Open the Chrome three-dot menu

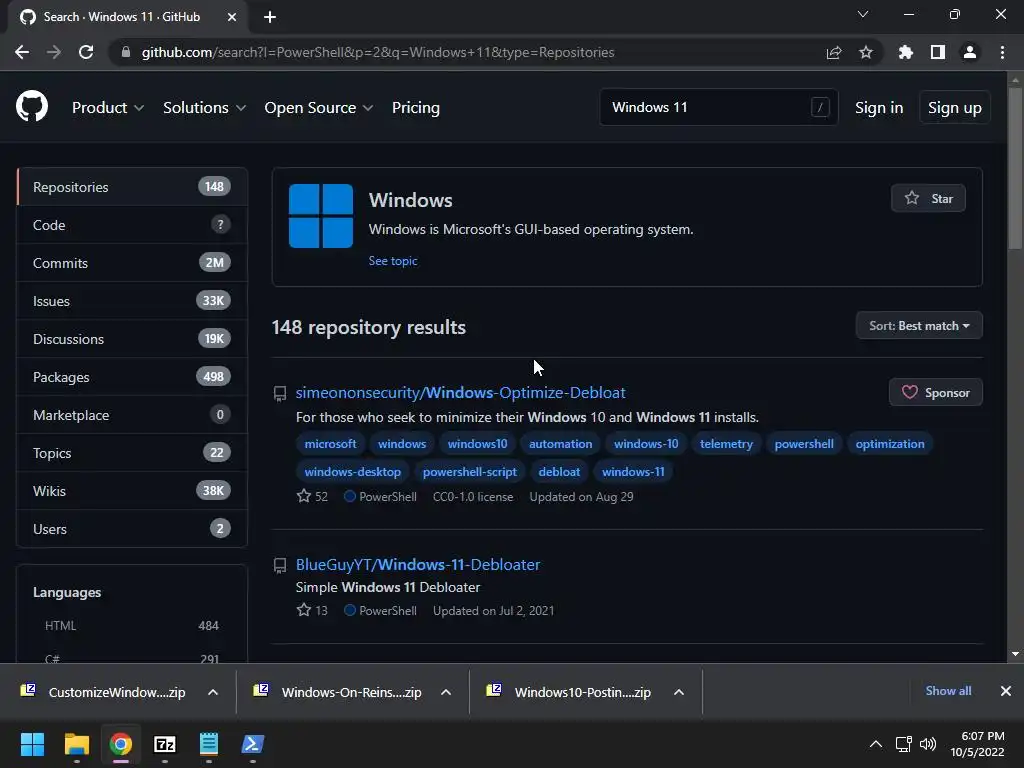(1002, 52)
